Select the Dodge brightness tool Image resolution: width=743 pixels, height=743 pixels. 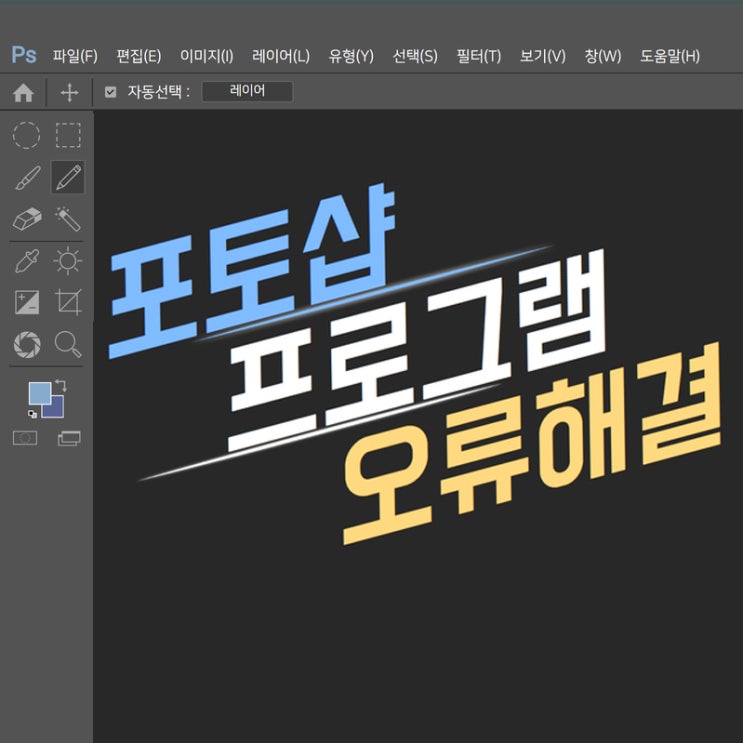[x=68, y=261]
